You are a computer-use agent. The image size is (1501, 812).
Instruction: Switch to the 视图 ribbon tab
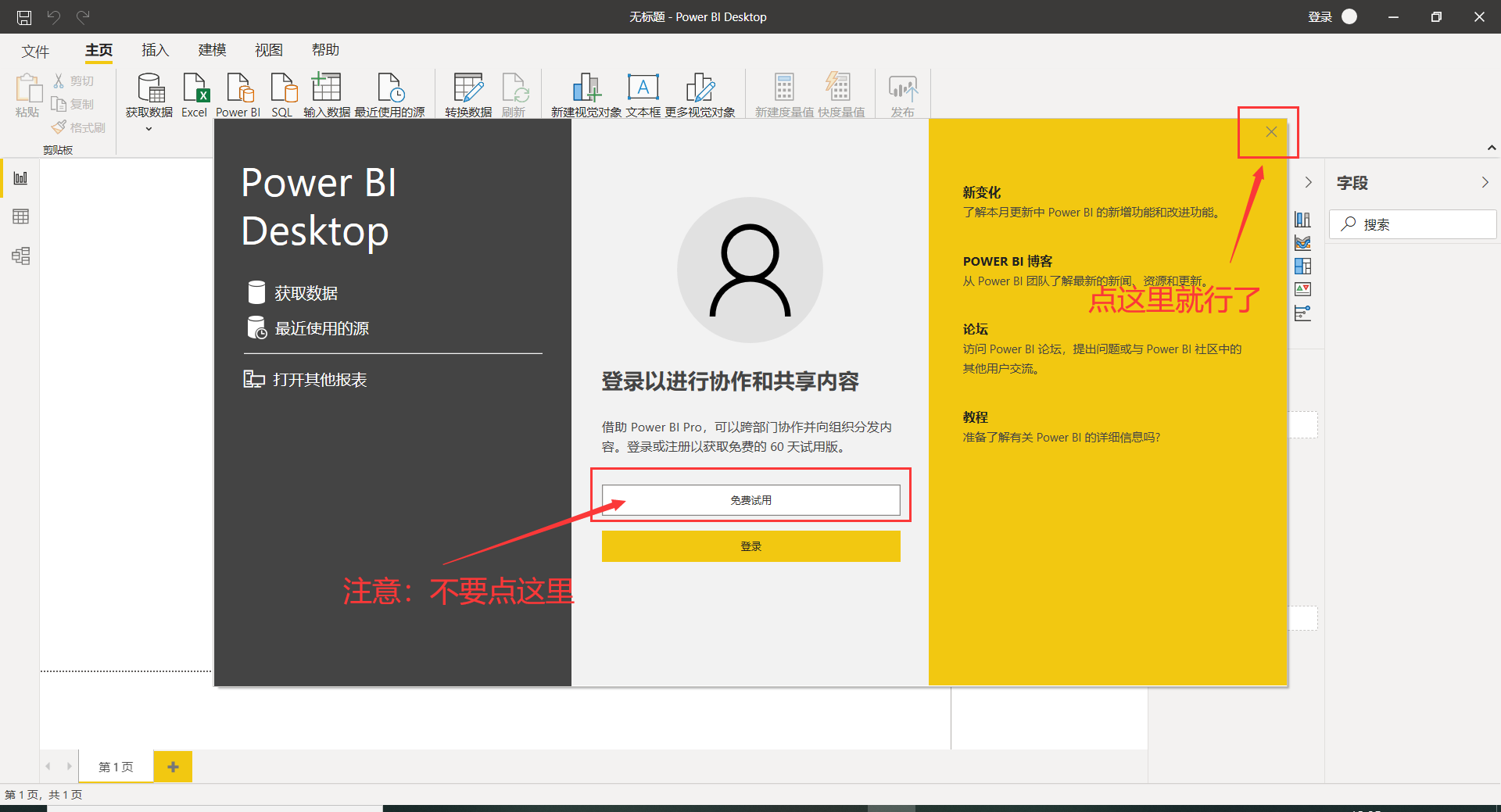(269, 49)
